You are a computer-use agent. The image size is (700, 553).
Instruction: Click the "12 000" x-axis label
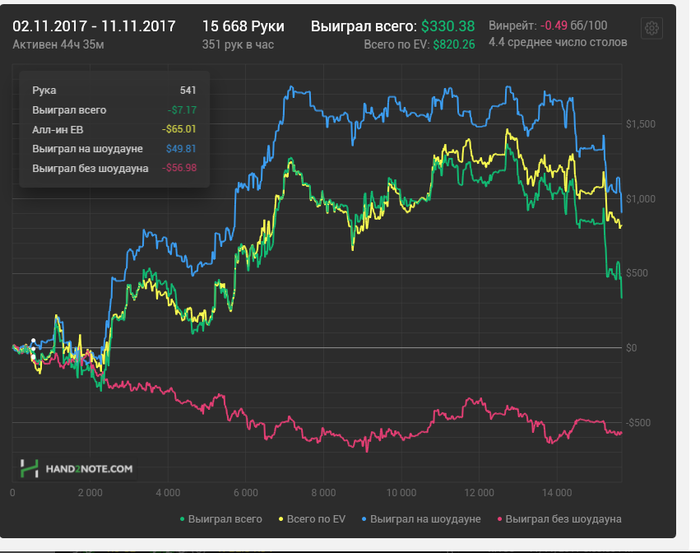click(479, 493)
